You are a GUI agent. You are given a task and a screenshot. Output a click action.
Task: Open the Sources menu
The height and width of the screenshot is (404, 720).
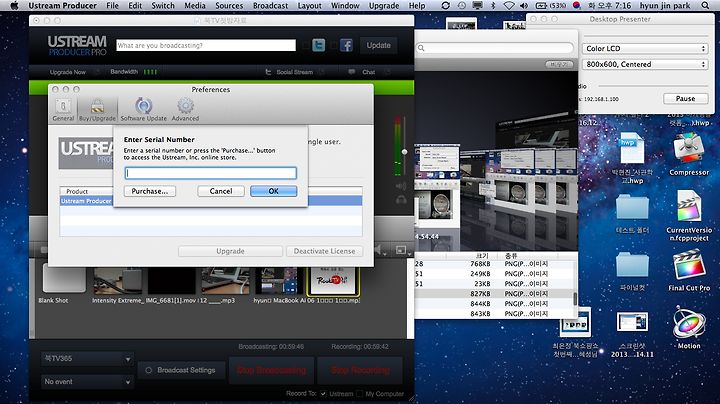[x=229, y=6]
